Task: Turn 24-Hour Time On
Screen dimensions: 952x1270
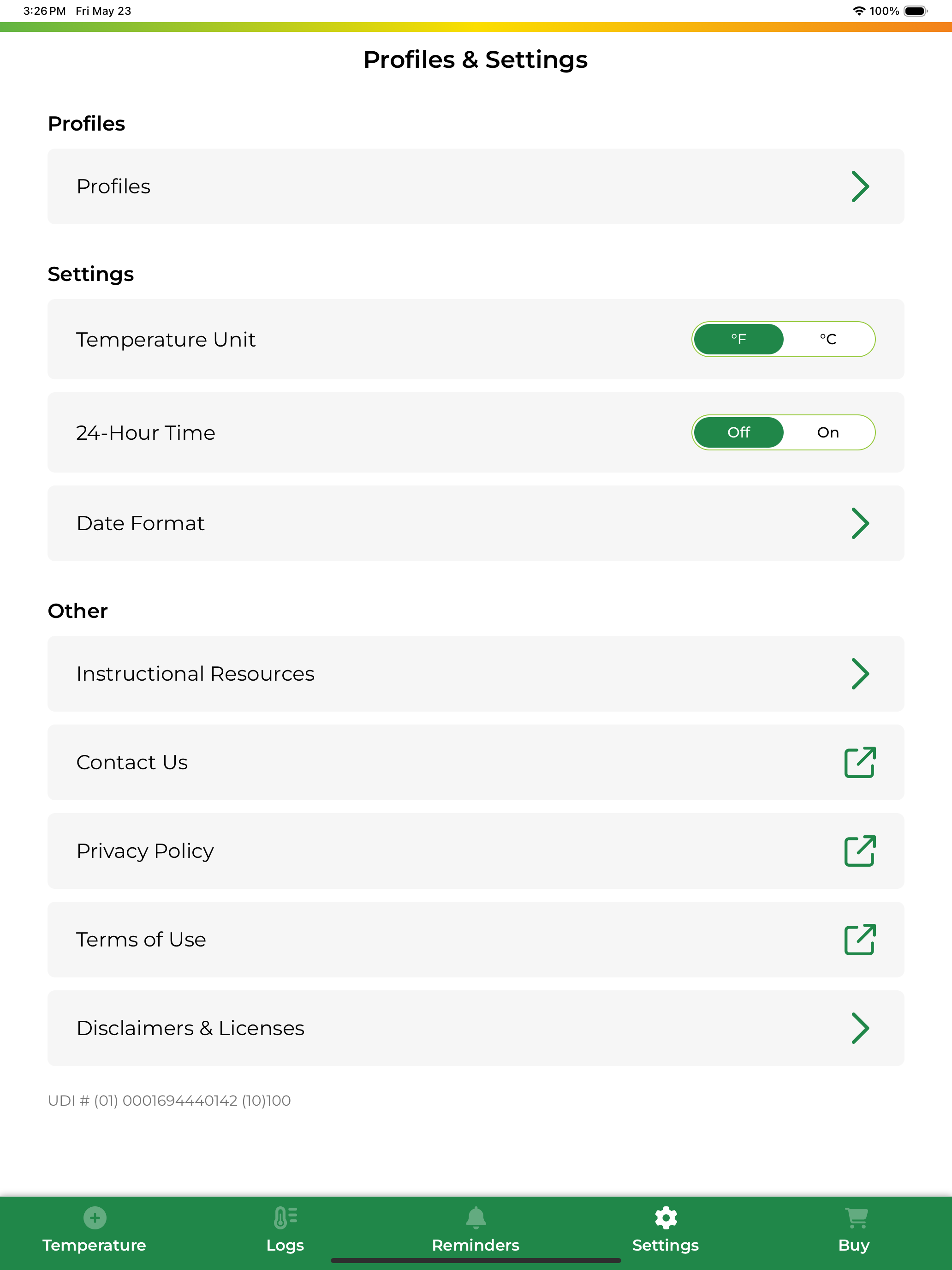Action: [x=828, y=432]
